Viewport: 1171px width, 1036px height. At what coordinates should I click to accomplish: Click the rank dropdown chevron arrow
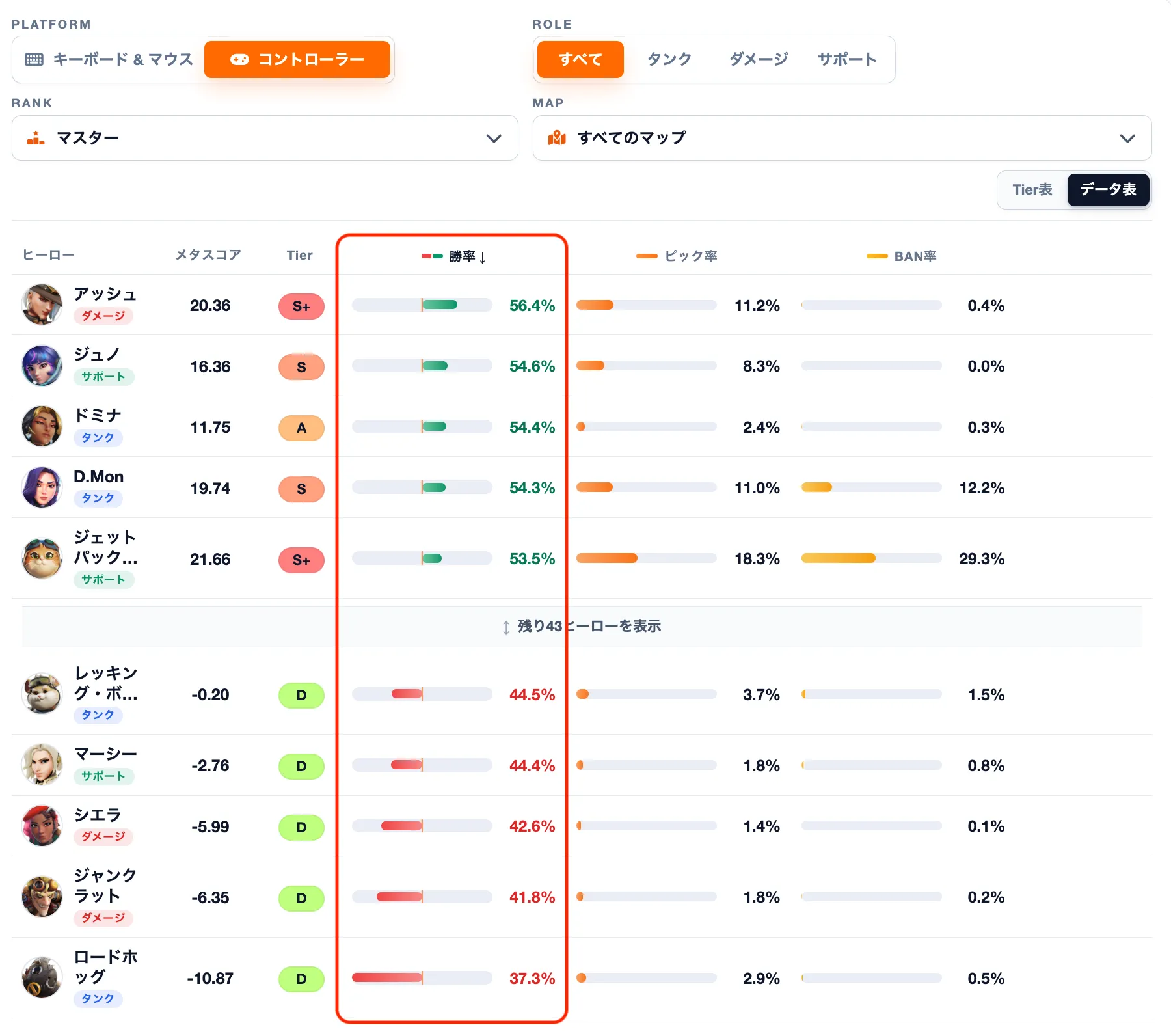click(x=494, y=139)
